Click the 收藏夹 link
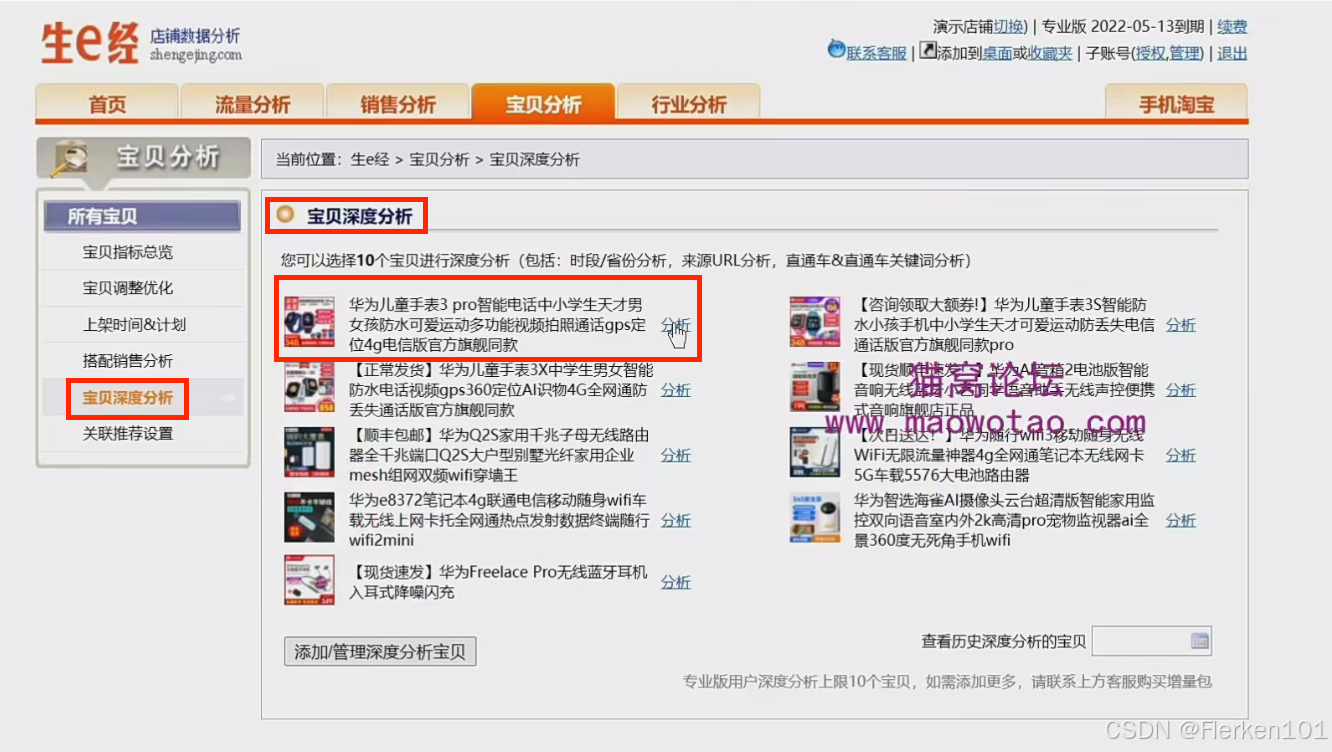The width and height of the screenshot is (1332, 752). 1050,53
